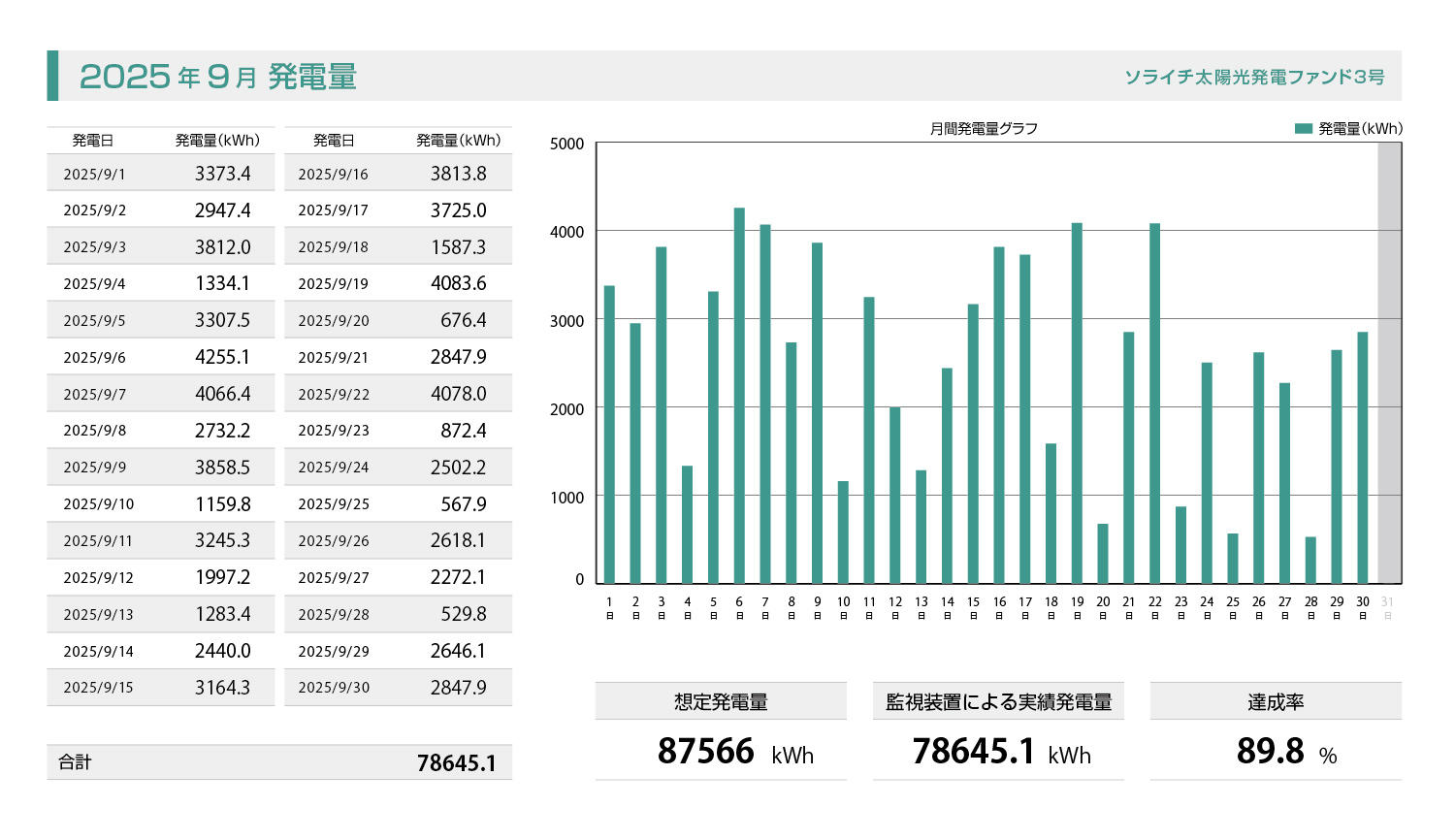1455x840 pixels.
Task: Click the 2025/9/30 row in the table
Action: click(398, 688)
